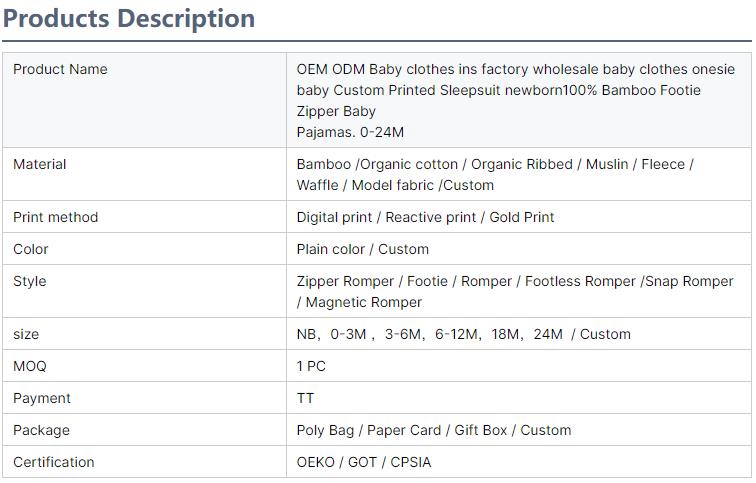Click the Package row label
This screenshot has height=483, width=756.
41,430
